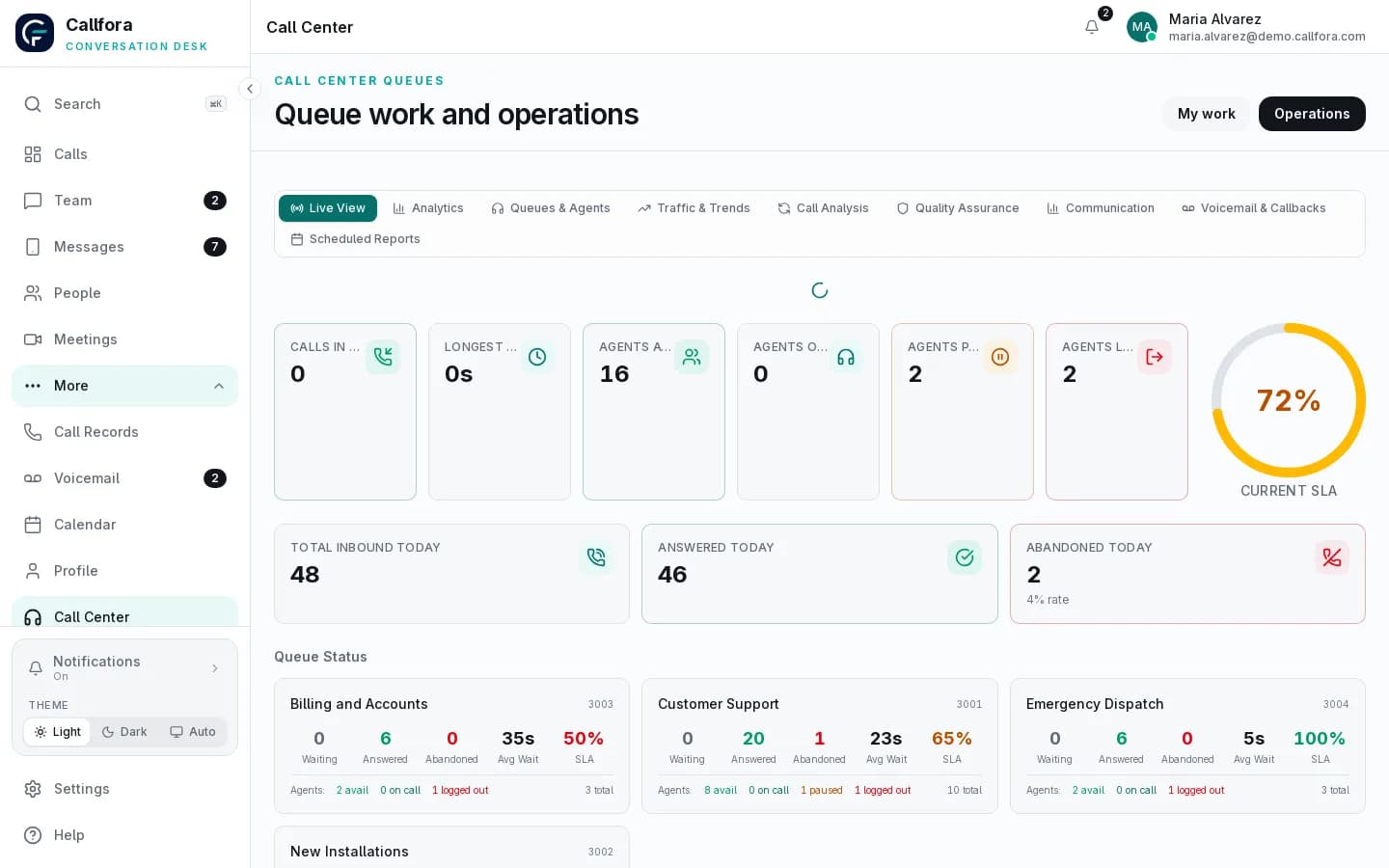Screen dimensions: 1389x868
Task: Go to Team in the sidebar
Action: point(124,201)
